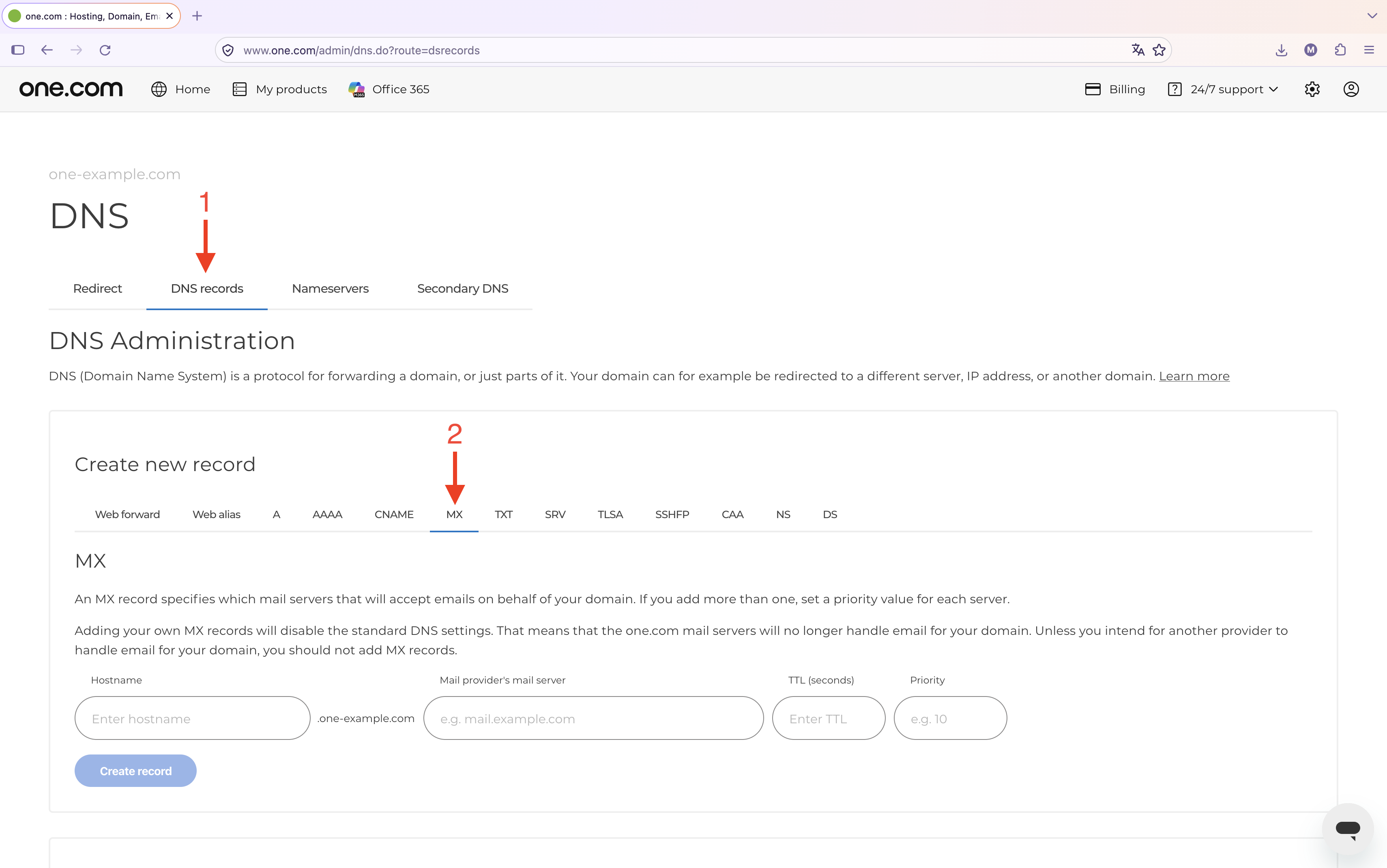Screen dimensions: 1387x868
Task: Open the Billing page
Action: (x=1115, y=89)
